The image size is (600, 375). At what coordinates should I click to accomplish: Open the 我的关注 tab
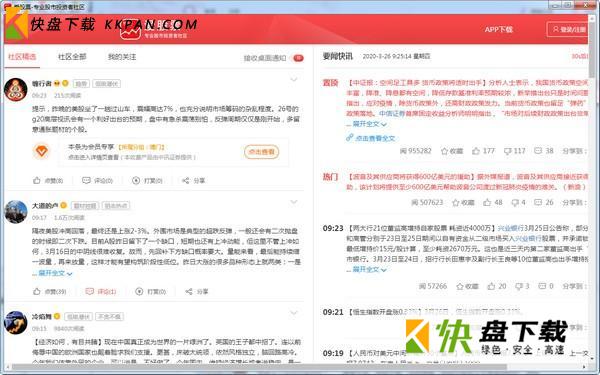[122, 57]
